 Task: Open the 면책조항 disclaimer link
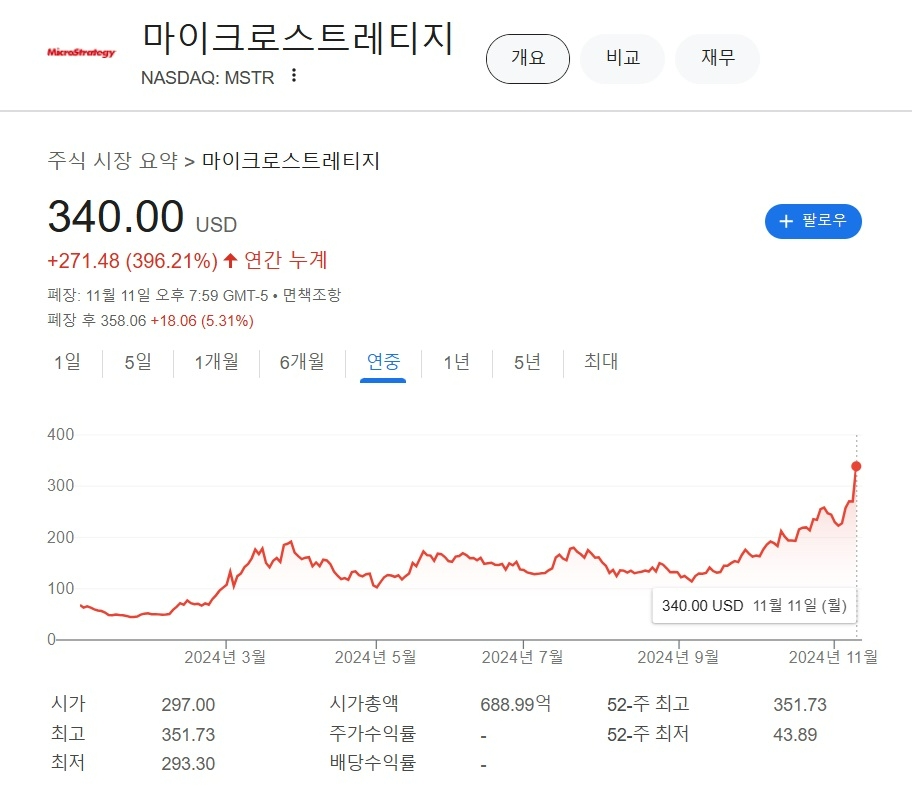[312, 295]
